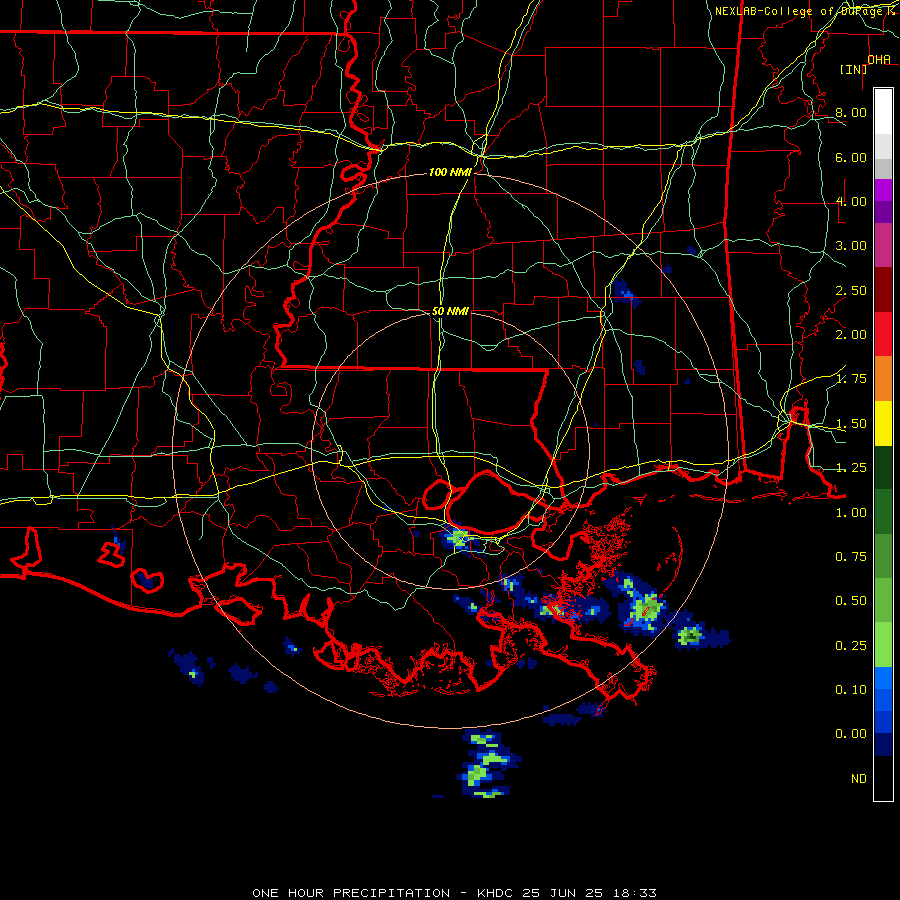Image resolution: width=900 pixels, height=900 pixels.
Task: Click the '0.25' legend value
Action: (851, 646)
